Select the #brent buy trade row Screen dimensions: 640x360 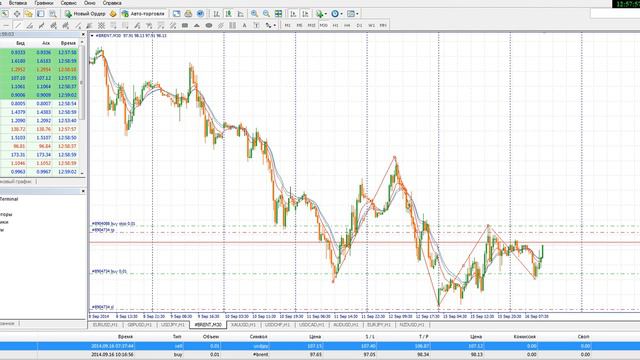[320, 354]
